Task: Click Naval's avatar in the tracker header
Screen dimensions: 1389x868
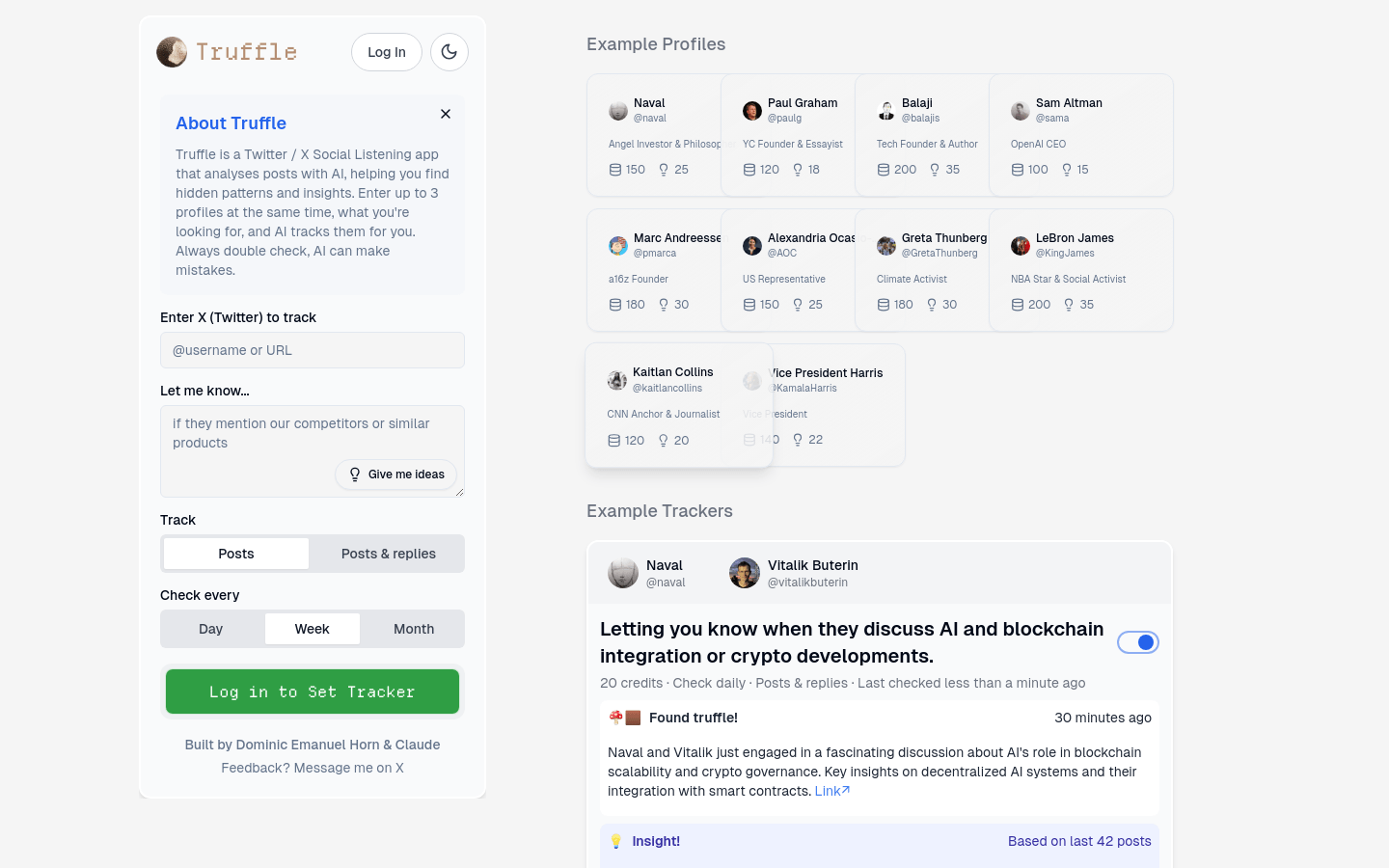Action: click(x=623, y=573)
